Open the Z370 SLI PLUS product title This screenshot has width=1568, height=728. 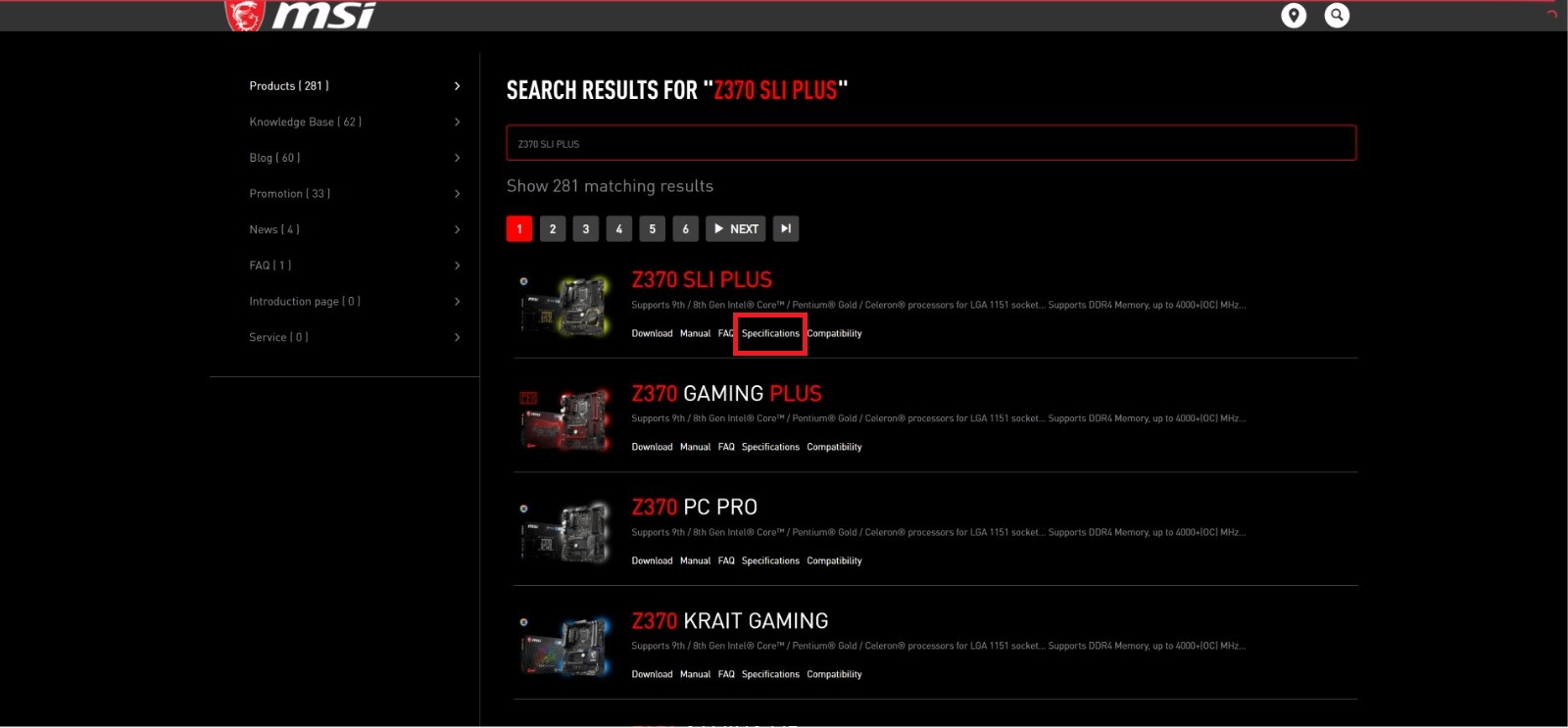pyautogui.click(x=702, y=280)
